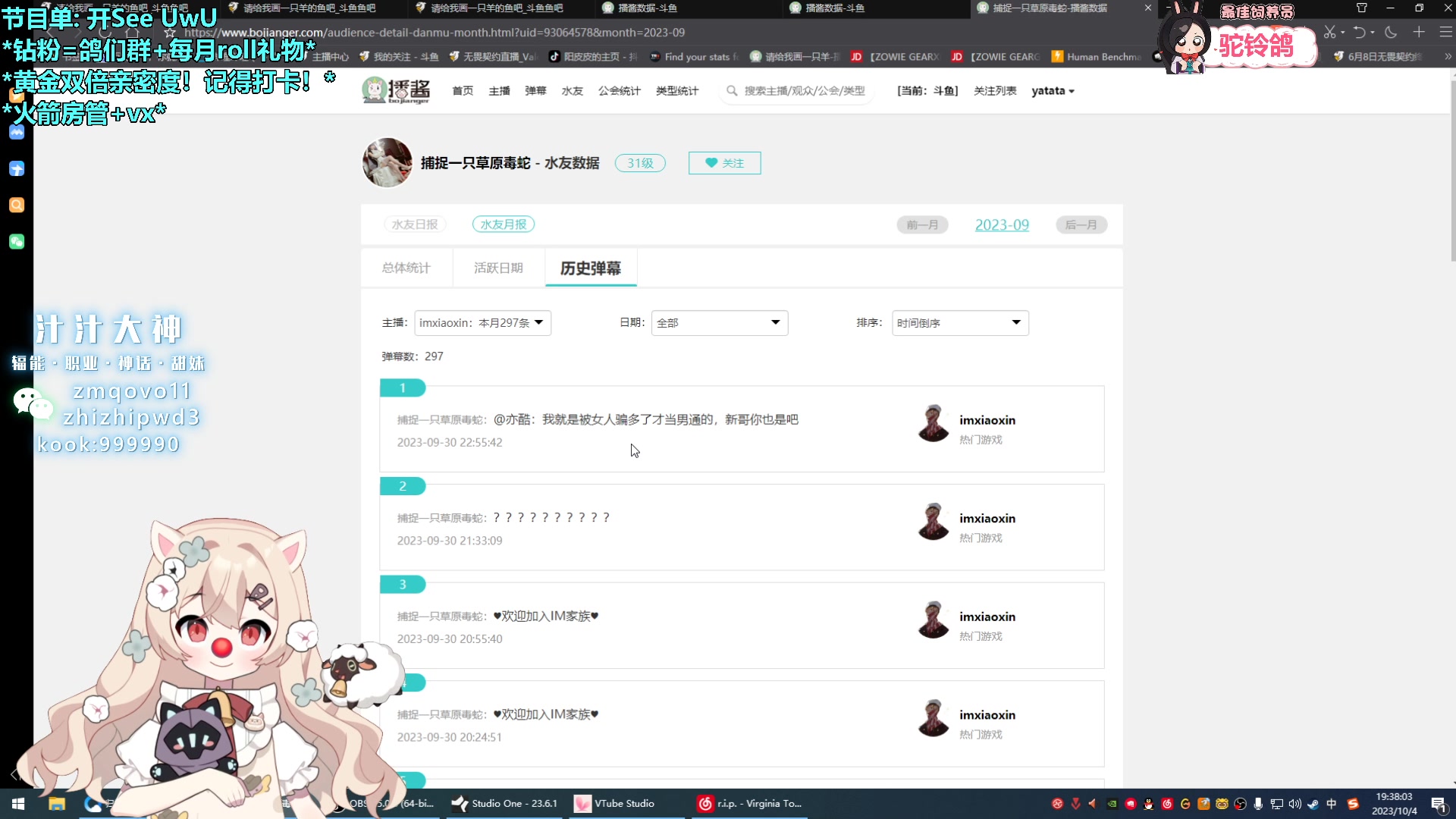Viewport: 1456px width, 819px height.
Task: Click the search magnifier icon
Action: coord(732,91)
